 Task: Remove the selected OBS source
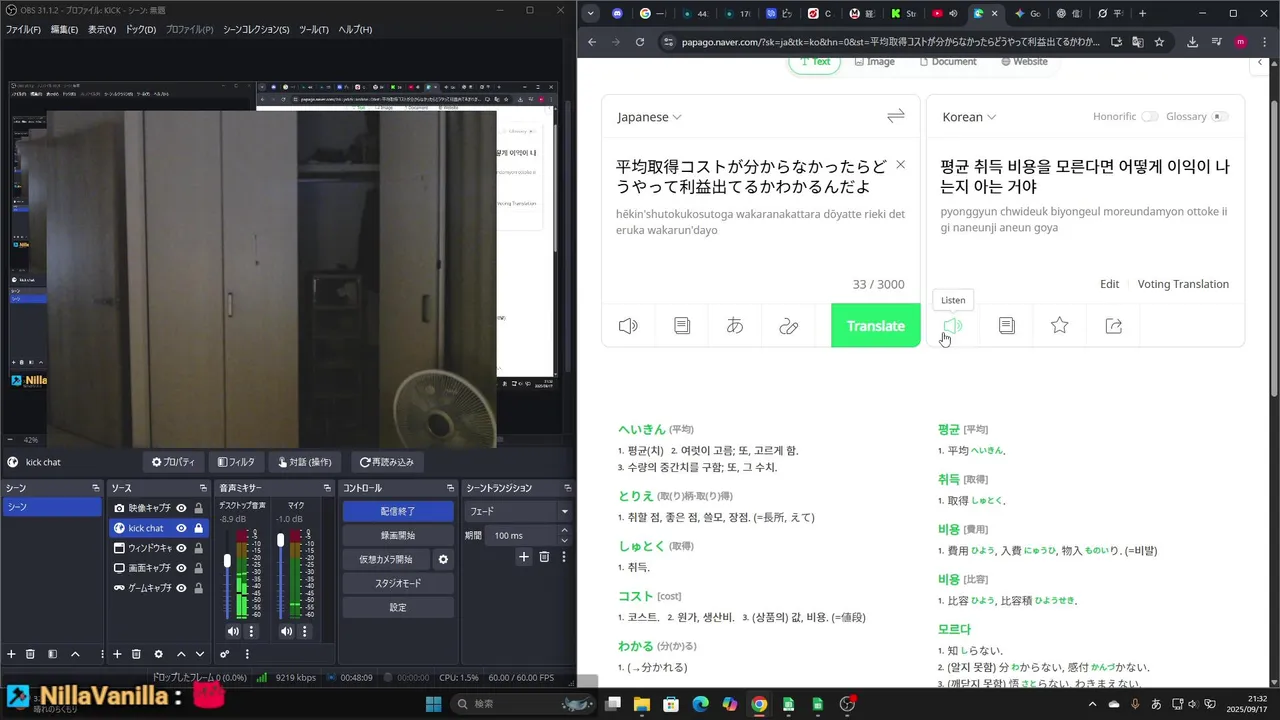(x=137, y=654)
